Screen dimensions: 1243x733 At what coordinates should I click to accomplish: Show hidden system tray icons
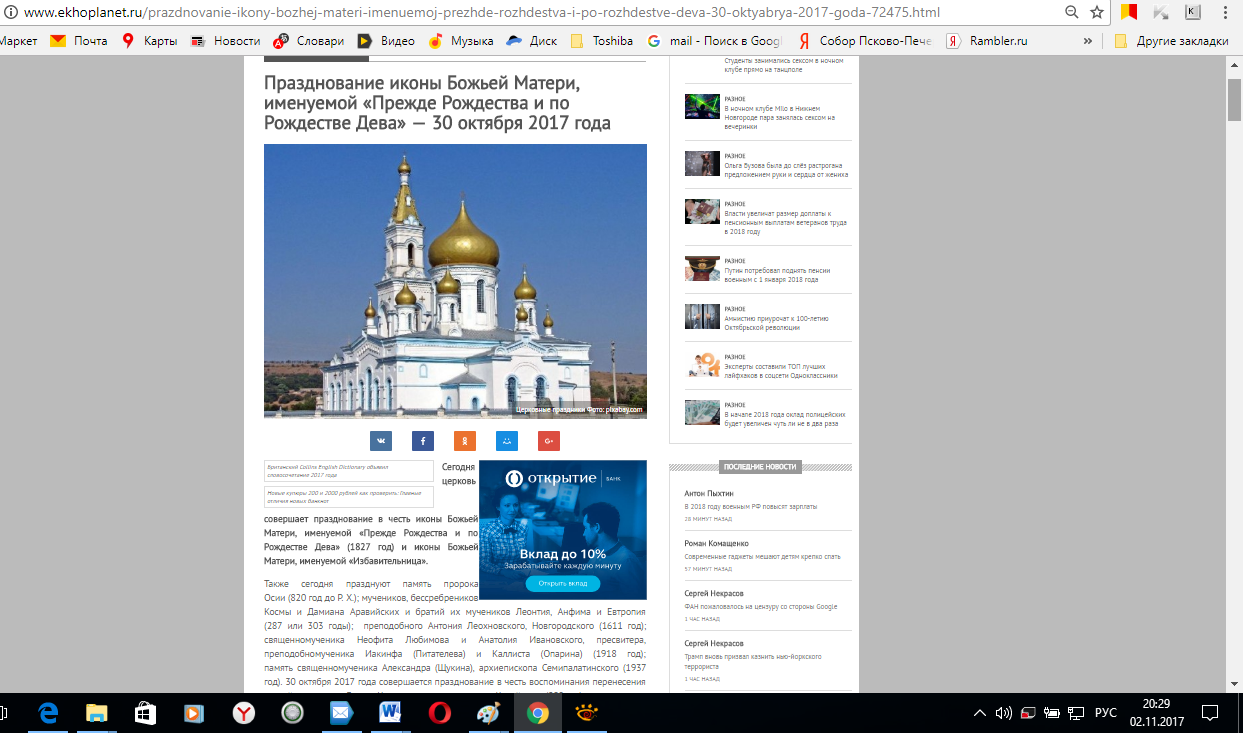pos(980,713)
